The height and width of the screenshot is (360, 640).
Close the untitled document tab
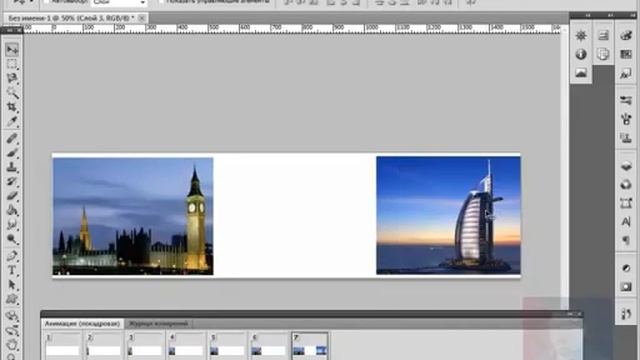(142, 18)
